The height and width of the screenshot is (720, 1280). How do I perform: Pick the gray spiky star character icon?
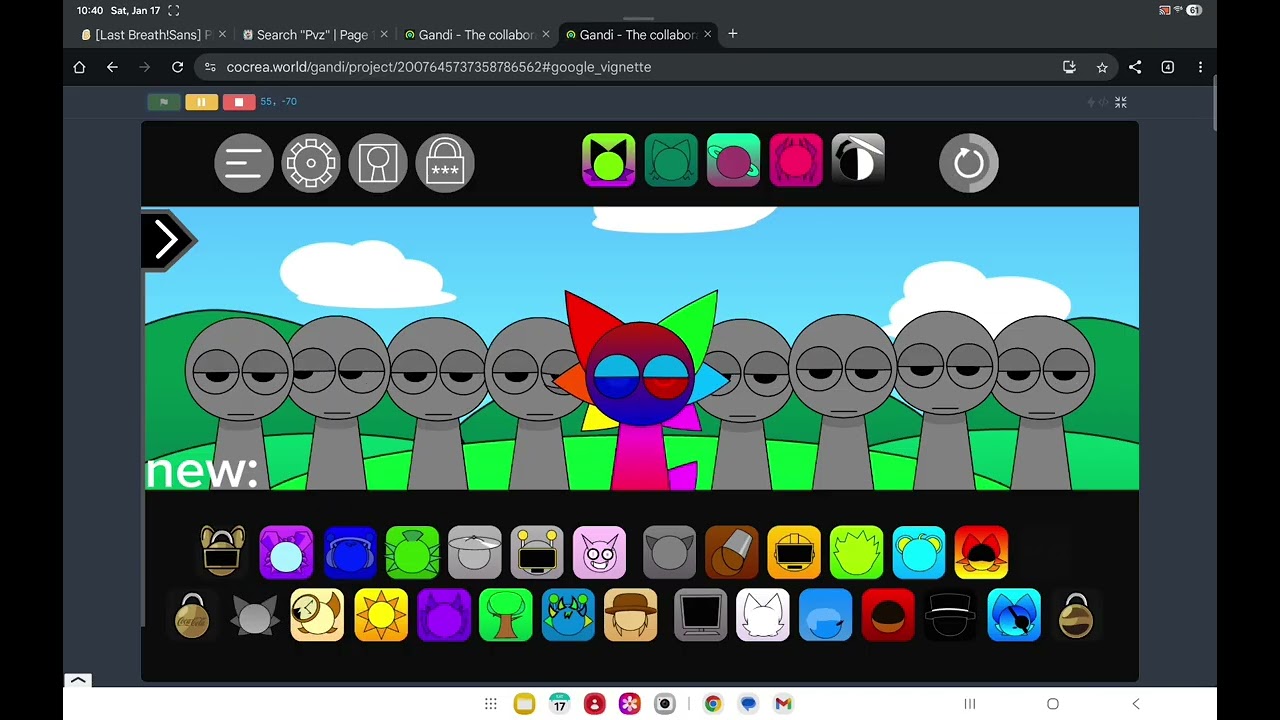click(255, 615)
